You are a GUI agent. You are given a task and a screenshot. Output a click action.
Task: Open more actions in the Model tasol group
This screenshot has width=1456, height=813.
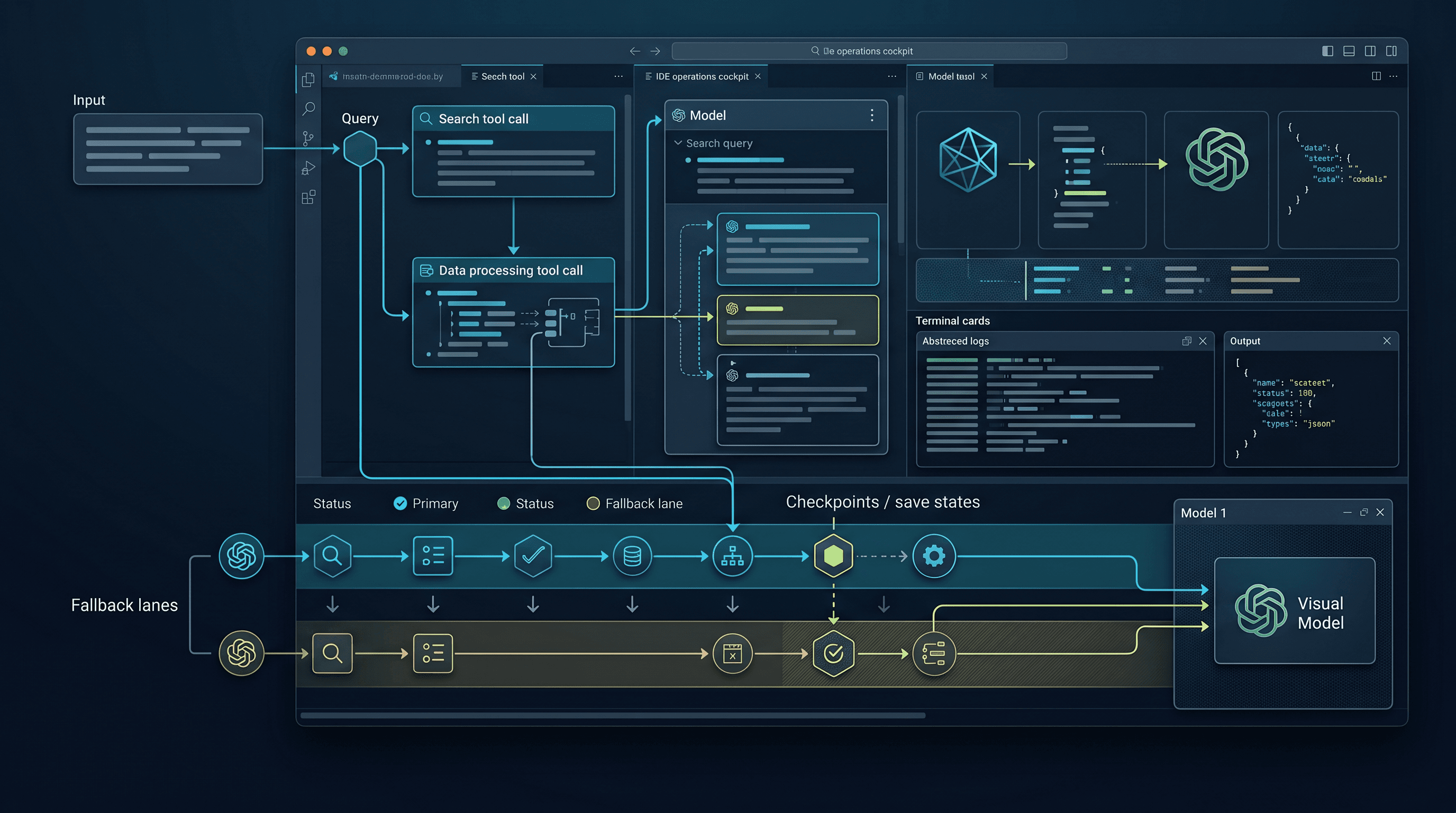pyautogui.click(x=1393, y=76)
